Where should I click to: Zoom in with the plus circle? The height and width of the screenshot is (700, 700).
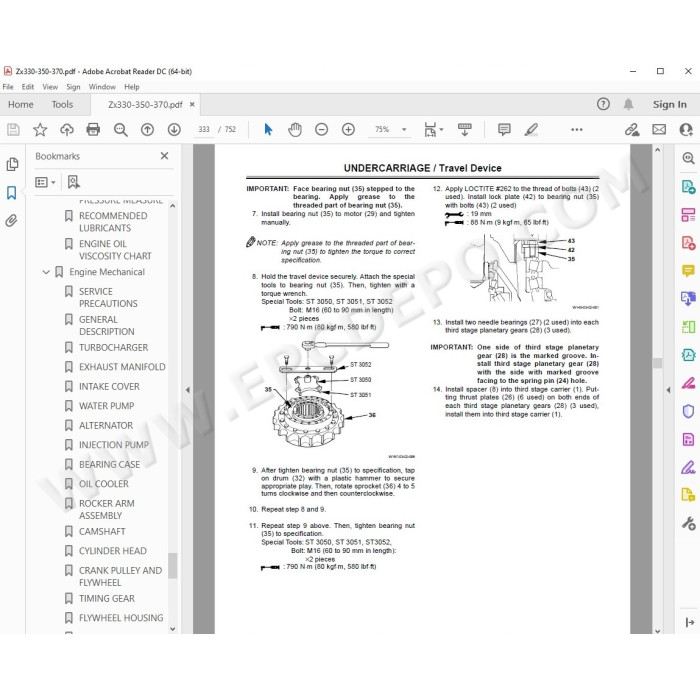coord(348,129)
